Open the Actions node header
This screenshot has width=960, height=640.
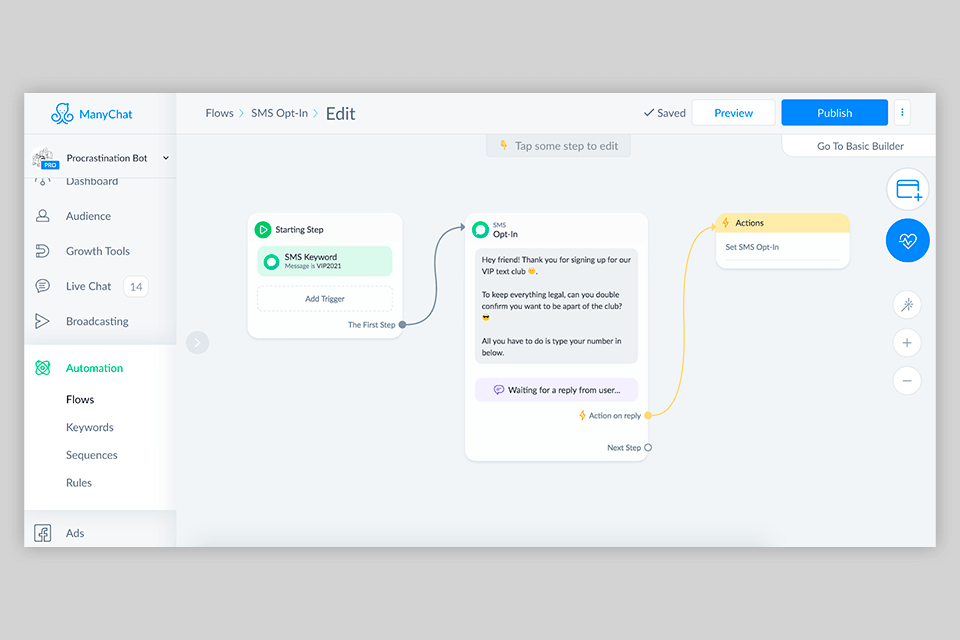(782, 223)
